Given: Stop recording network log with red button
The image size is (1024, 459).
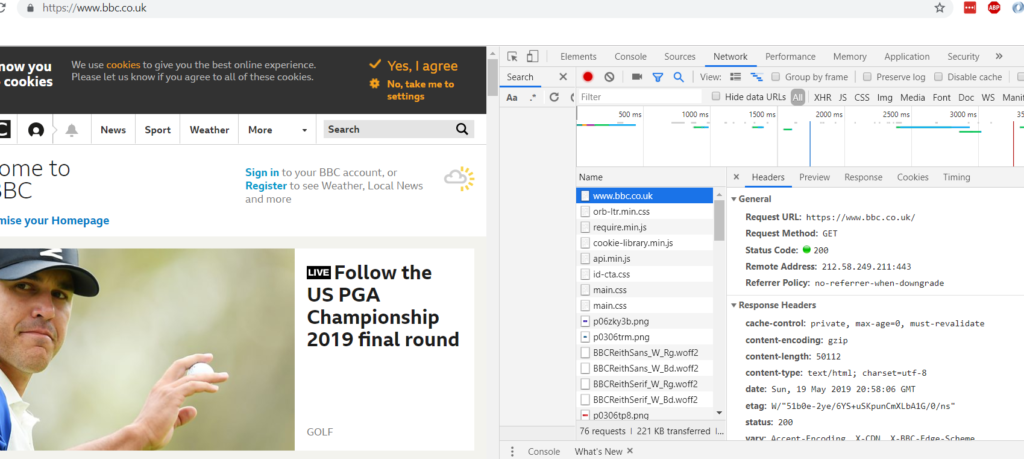Looking at the screenshot, I should coord(588,77).
